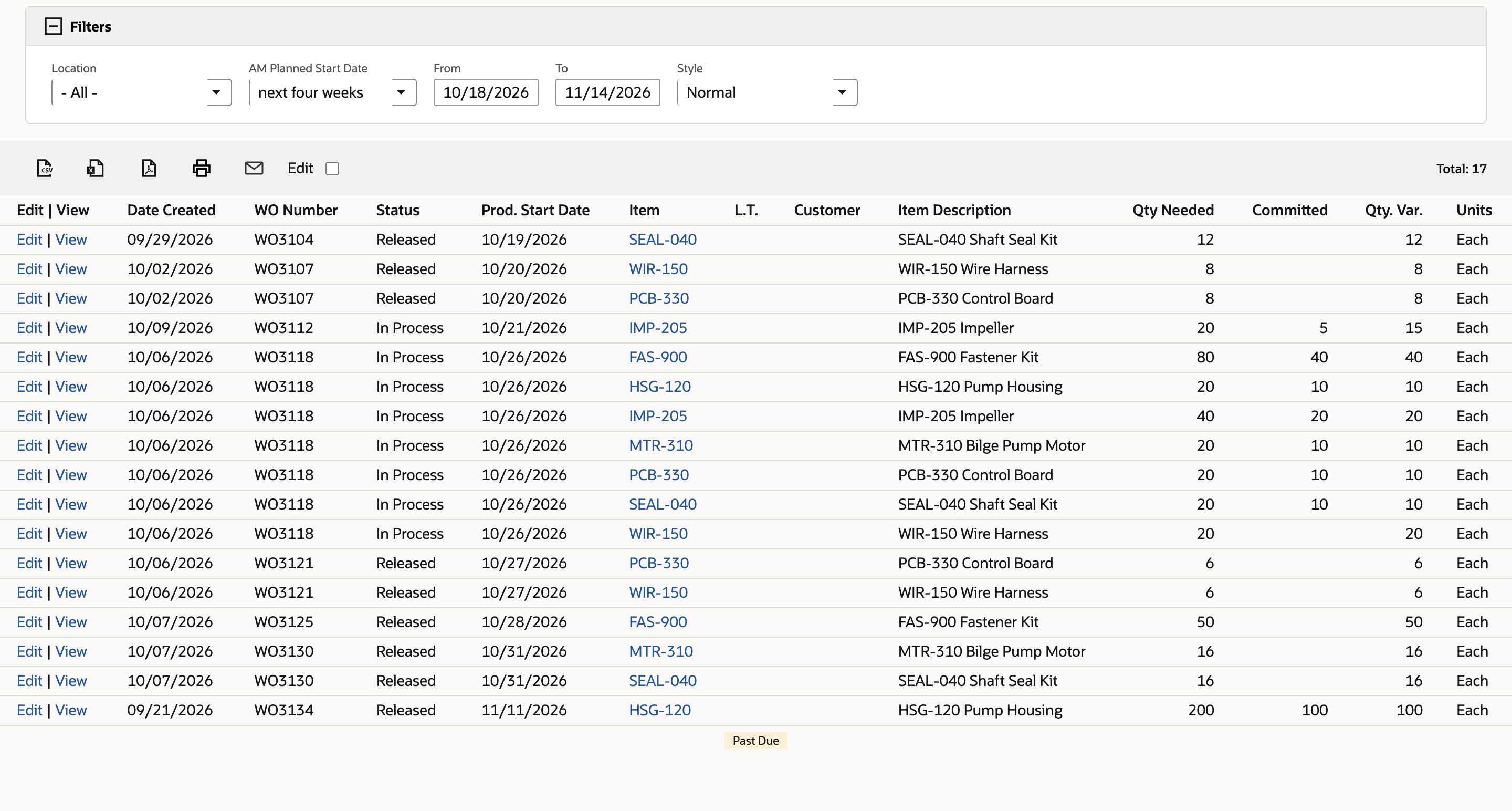Collapse the Filters section
The image size is (1512, 811).
(54, 26)
